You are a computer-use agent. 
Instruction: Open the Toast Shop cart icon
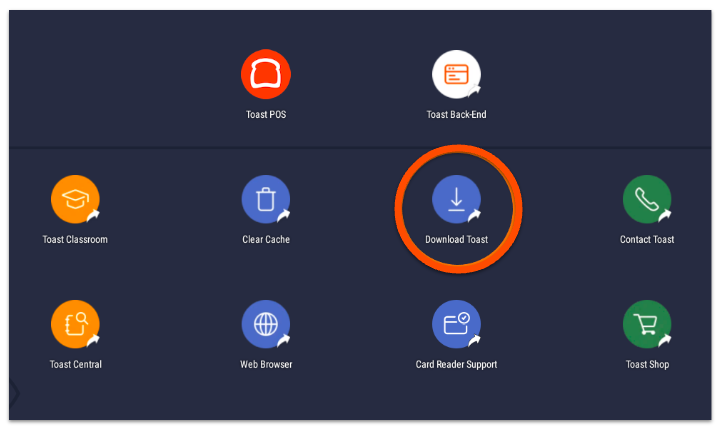pos(647,325)
